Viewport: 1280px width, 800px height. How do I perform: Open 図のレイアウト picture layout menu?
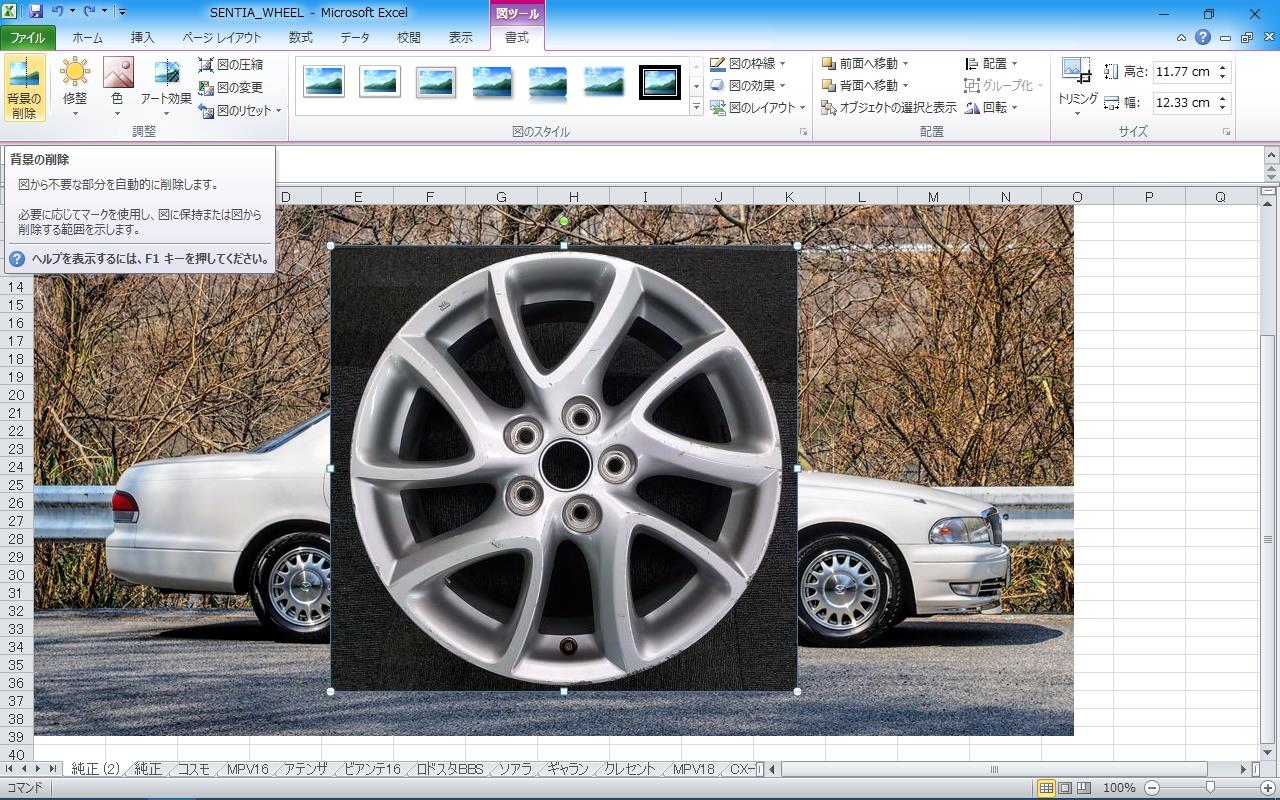(x=758, y=107)
